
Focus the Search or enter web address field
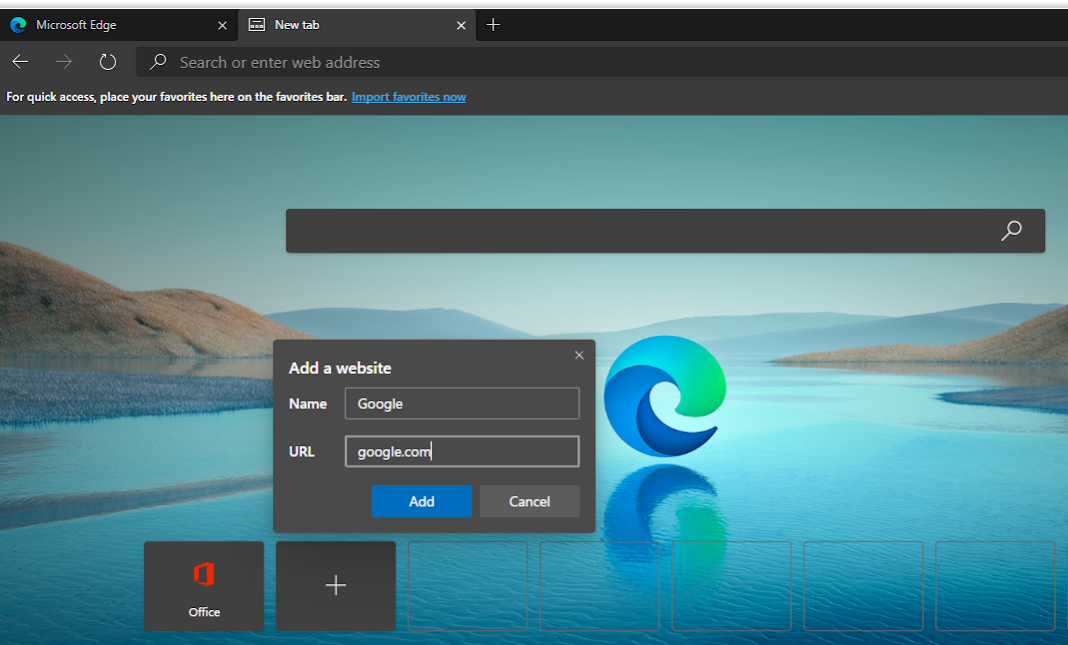602,62
